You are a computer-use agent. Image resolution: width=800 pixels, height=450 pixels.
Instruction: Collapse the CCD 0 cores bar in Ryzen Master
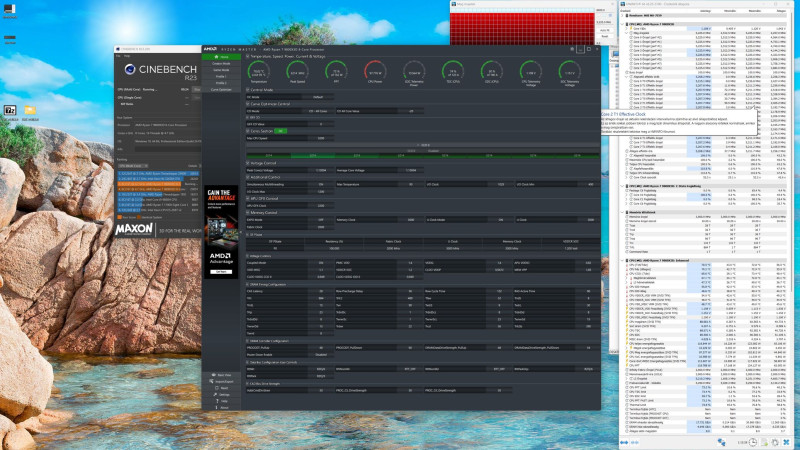(x=422, y=145)
